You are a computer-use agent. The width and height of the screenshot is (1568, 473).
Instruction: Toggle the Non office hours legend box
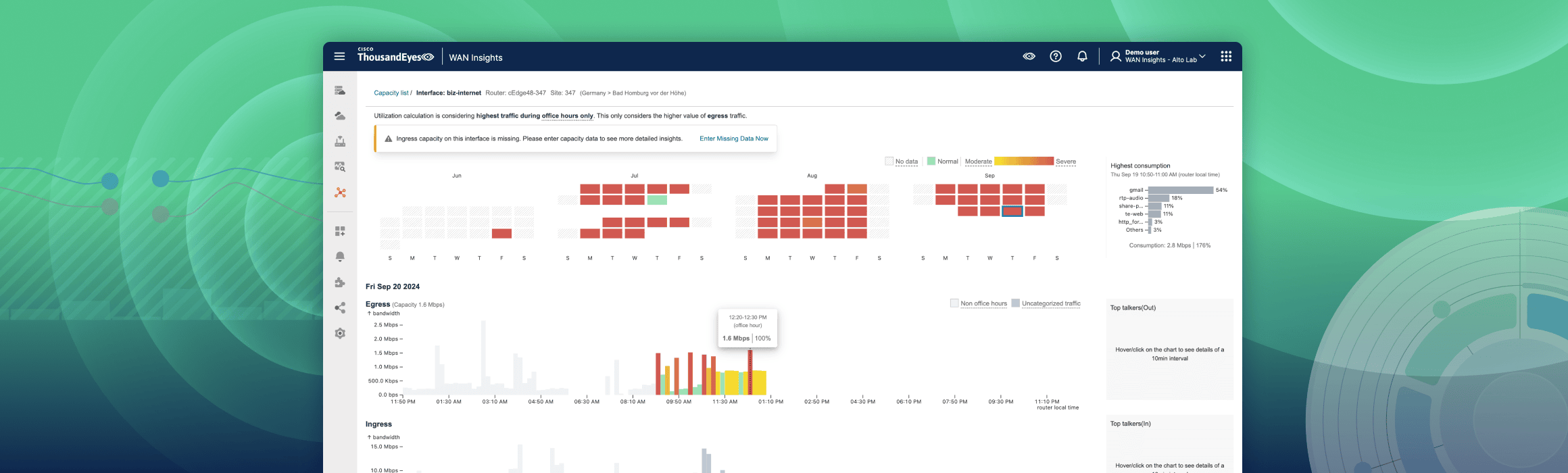point(954,303)
